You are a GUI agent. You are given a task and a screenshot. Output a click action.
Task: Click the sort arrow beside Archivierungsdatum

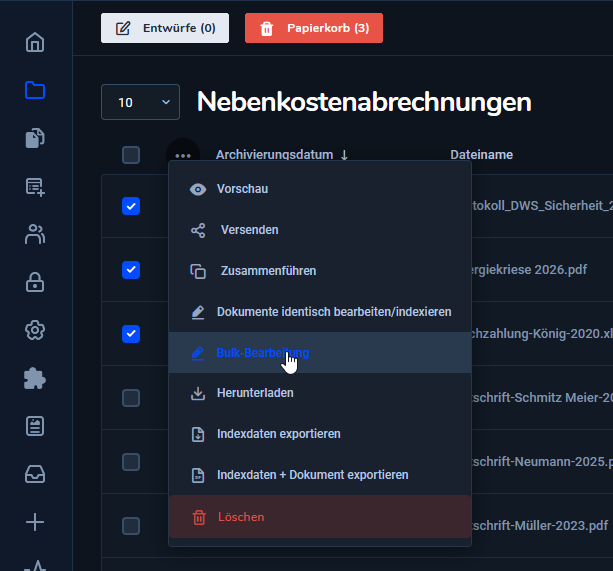344,155
